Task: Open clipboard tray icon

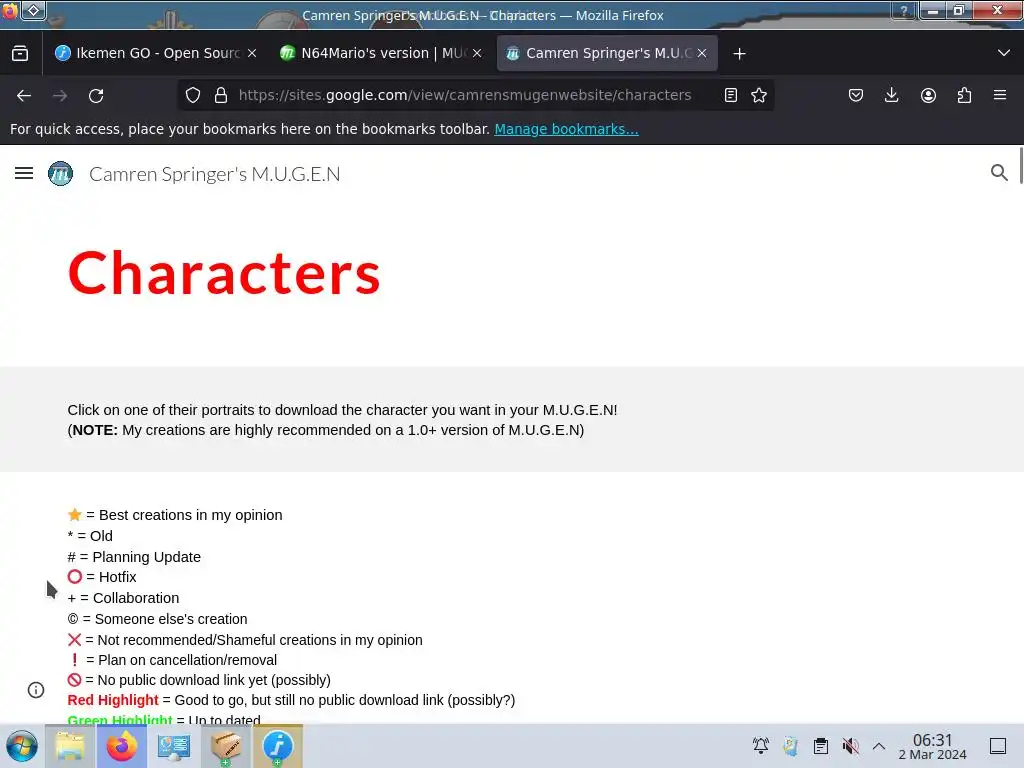Action: click(821, 745)
